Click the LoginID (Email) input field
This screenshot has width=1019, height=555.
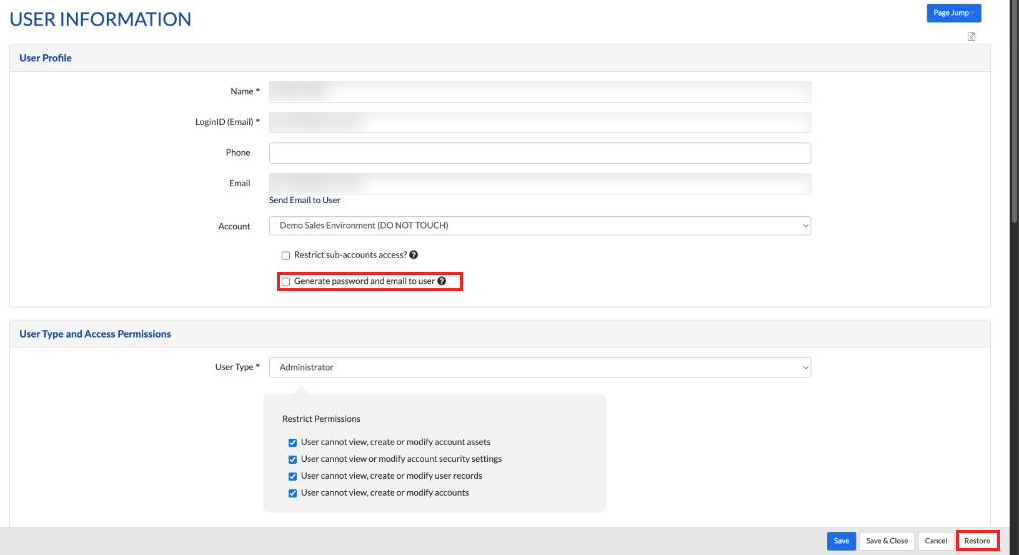[x=539, y=122]
